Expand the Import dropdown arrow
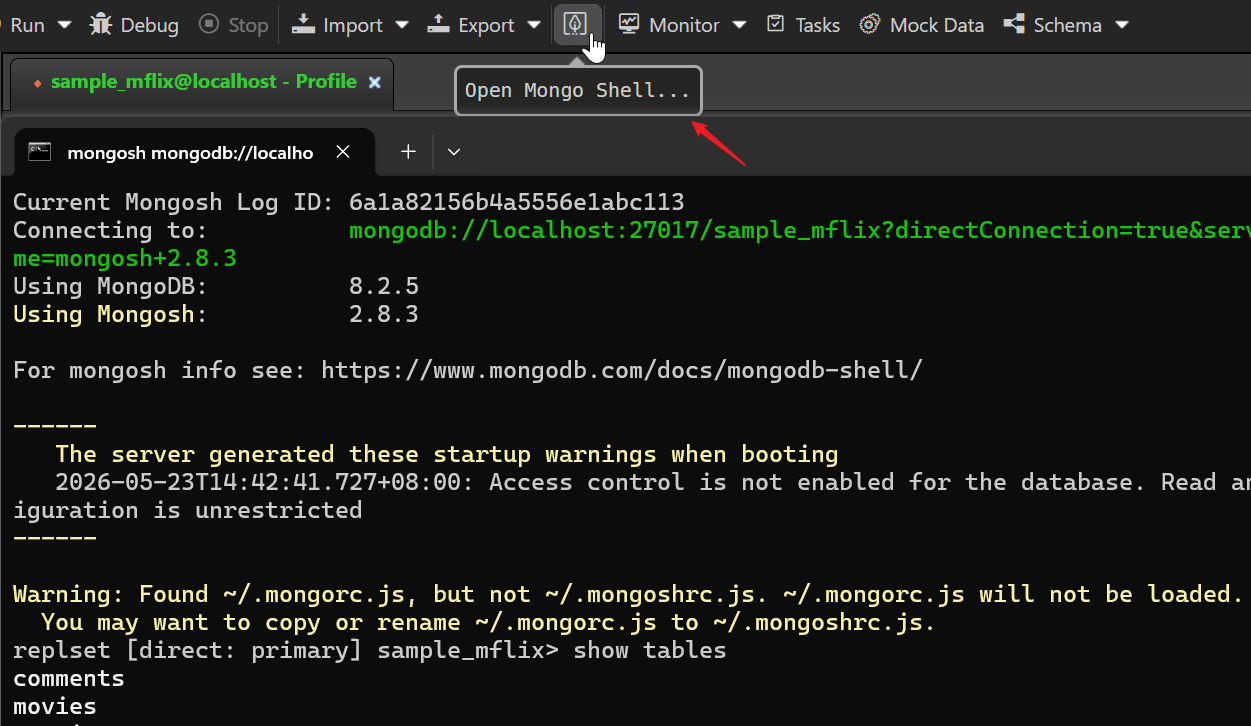The height and width of the screenshot is (726, 1251). pyautogui.click(x=402, y=25)
